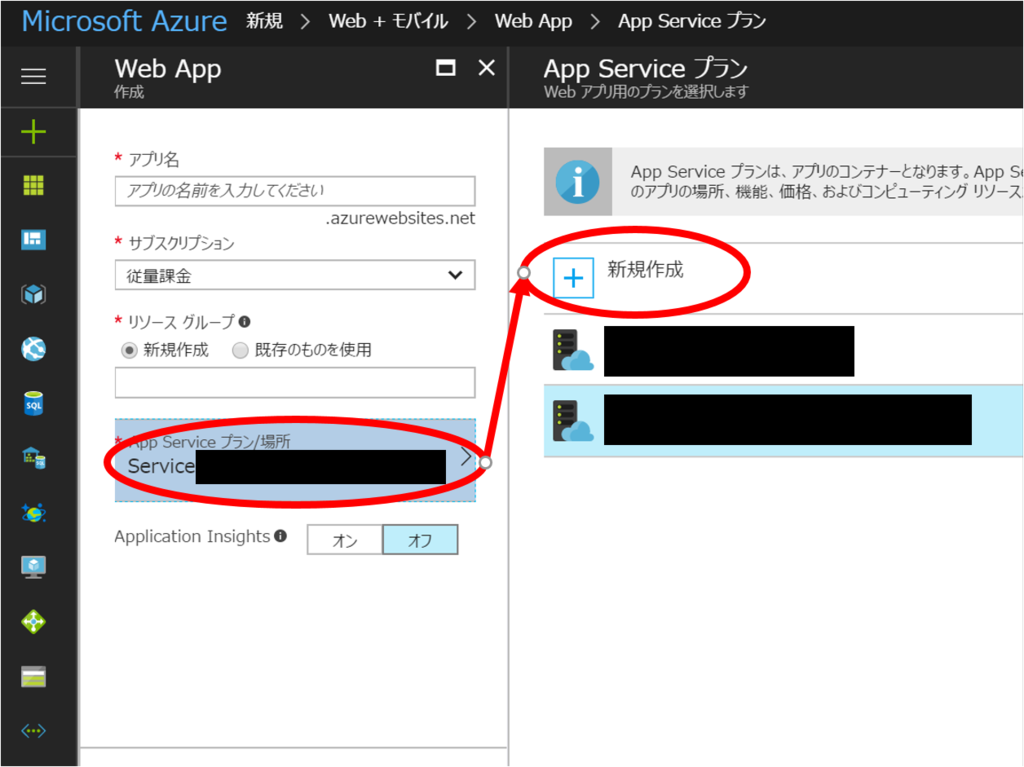The height and width of the screenshot is (767, 1024).
Task: Open the hamburger menu in sidebar
Action: pyautogui.click(x=33, y=76)
